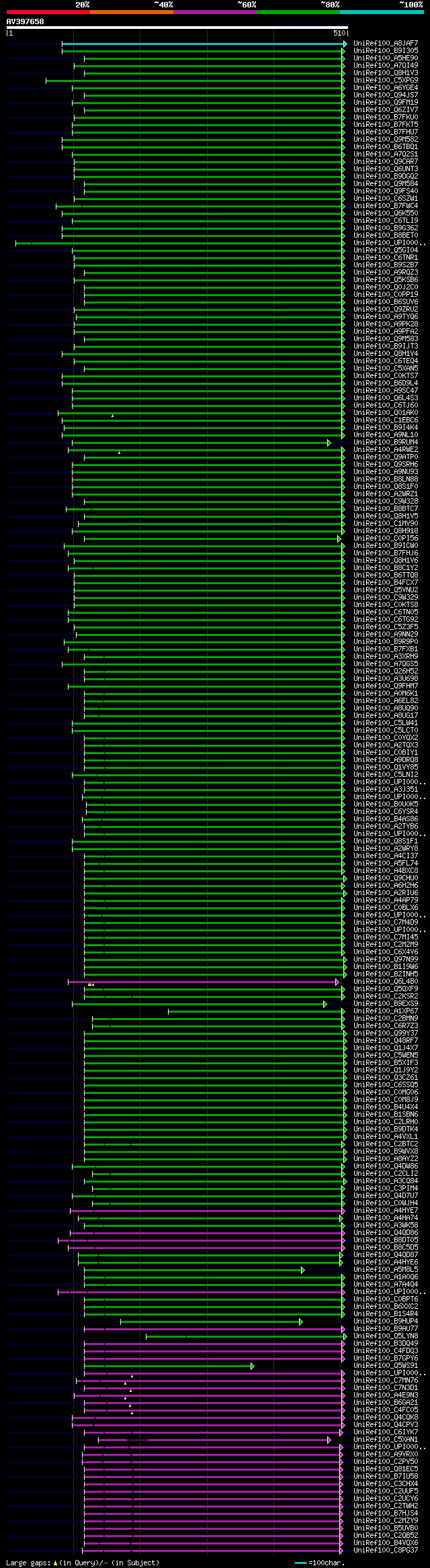Open hit UniRef100_C0PP19

[386, 295]
